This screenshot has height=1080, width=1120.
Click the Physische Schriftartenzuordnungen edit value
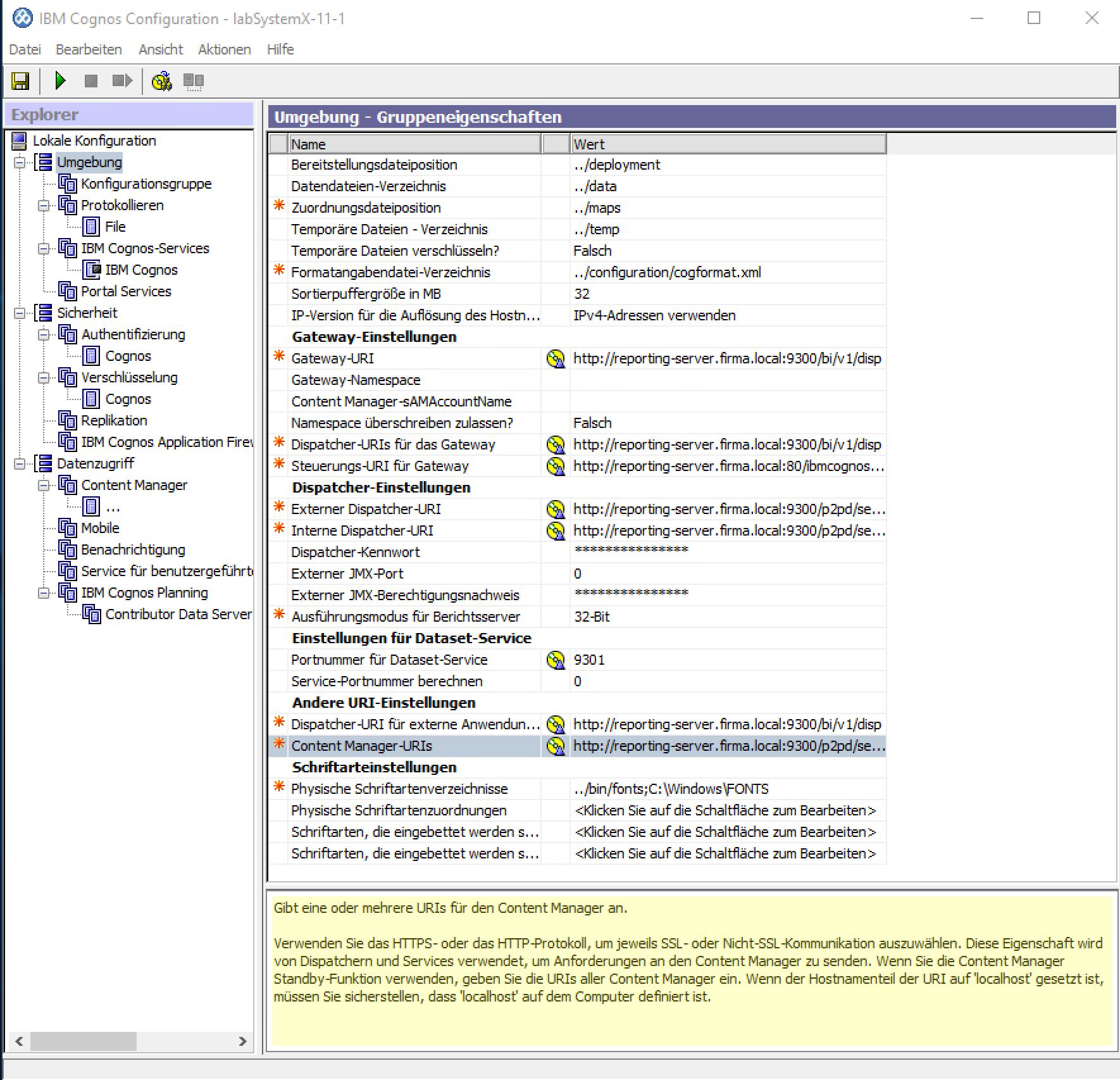pos(725,810)
